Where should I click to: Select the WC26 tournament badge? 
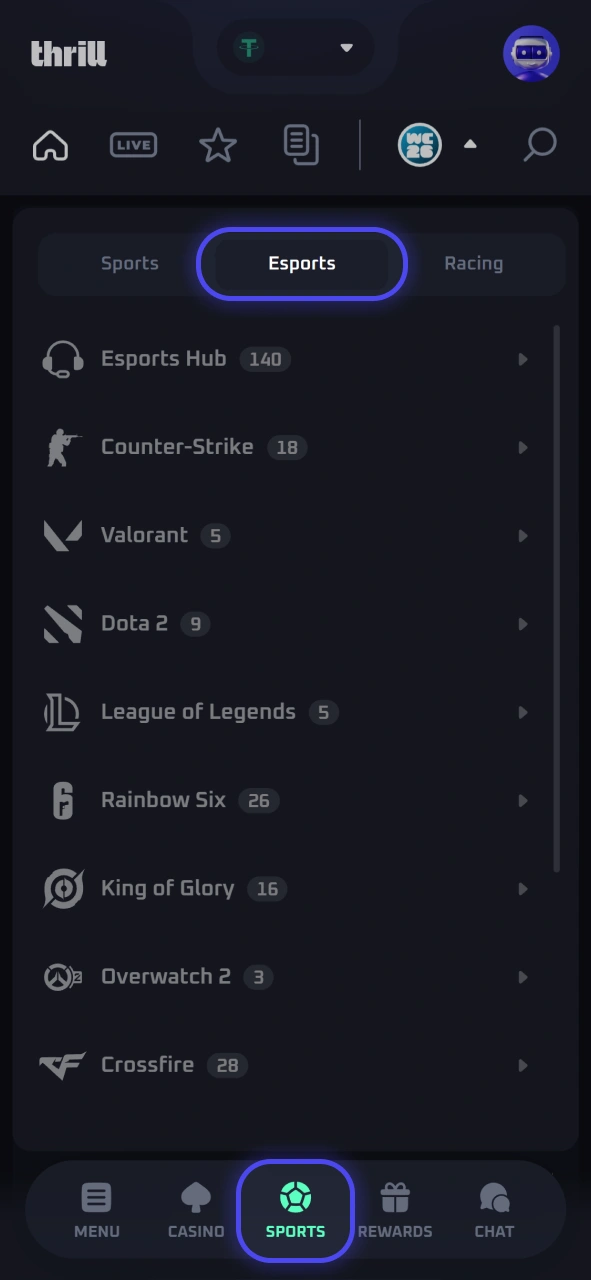[419, 145]
